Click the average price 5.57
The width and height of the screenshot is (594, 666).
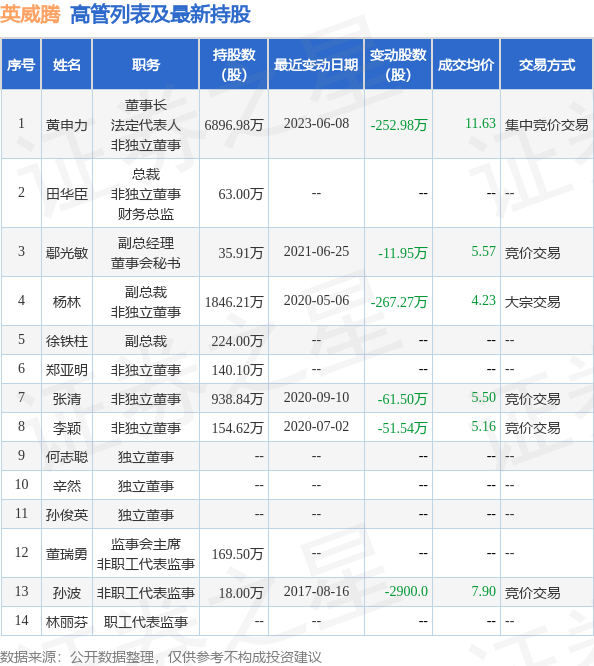(484, 251)
